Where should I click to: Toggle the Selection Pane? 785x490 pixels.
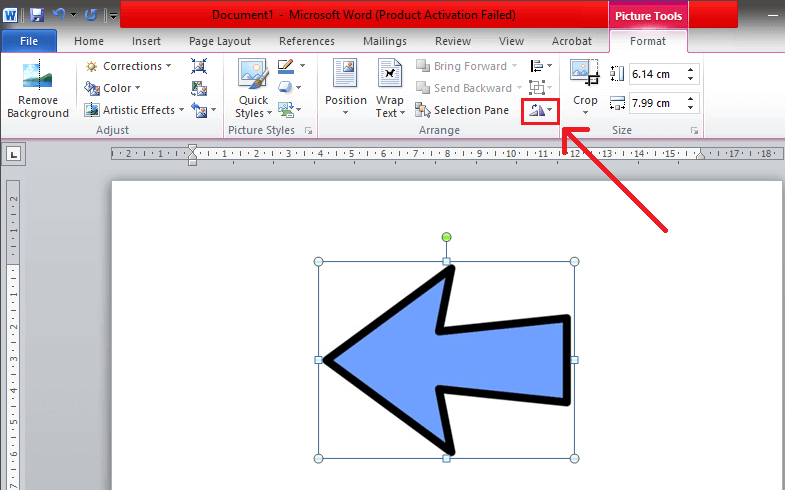462,110
